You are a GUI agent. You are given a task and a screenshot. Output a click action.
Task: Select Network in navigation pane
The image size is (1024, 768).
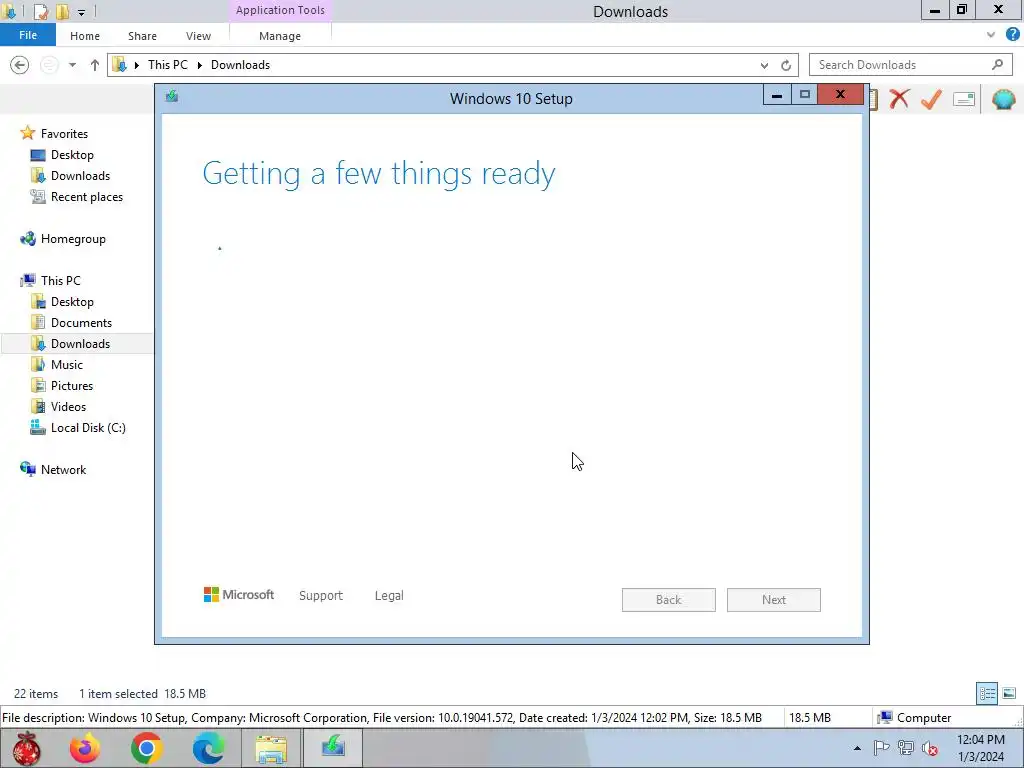[63, 470]
